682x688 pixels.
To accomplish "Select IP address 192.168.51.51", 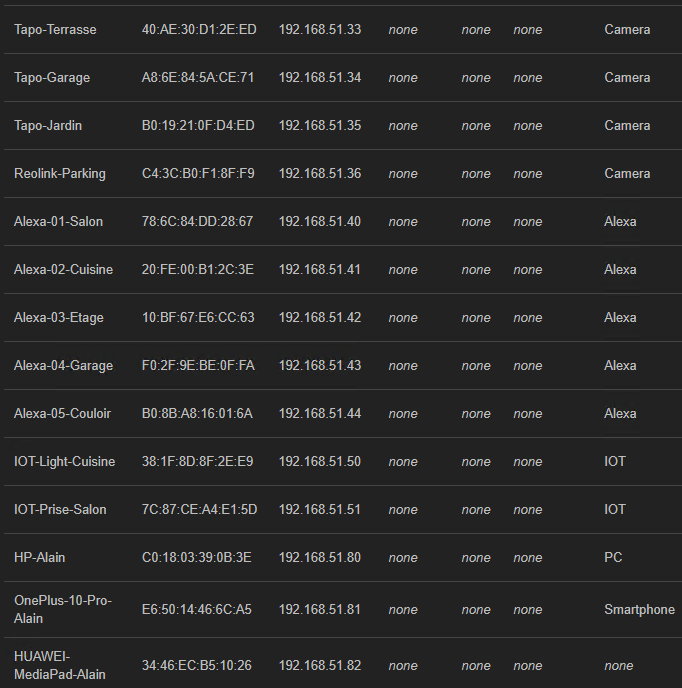I will click(x=319, y=509).
